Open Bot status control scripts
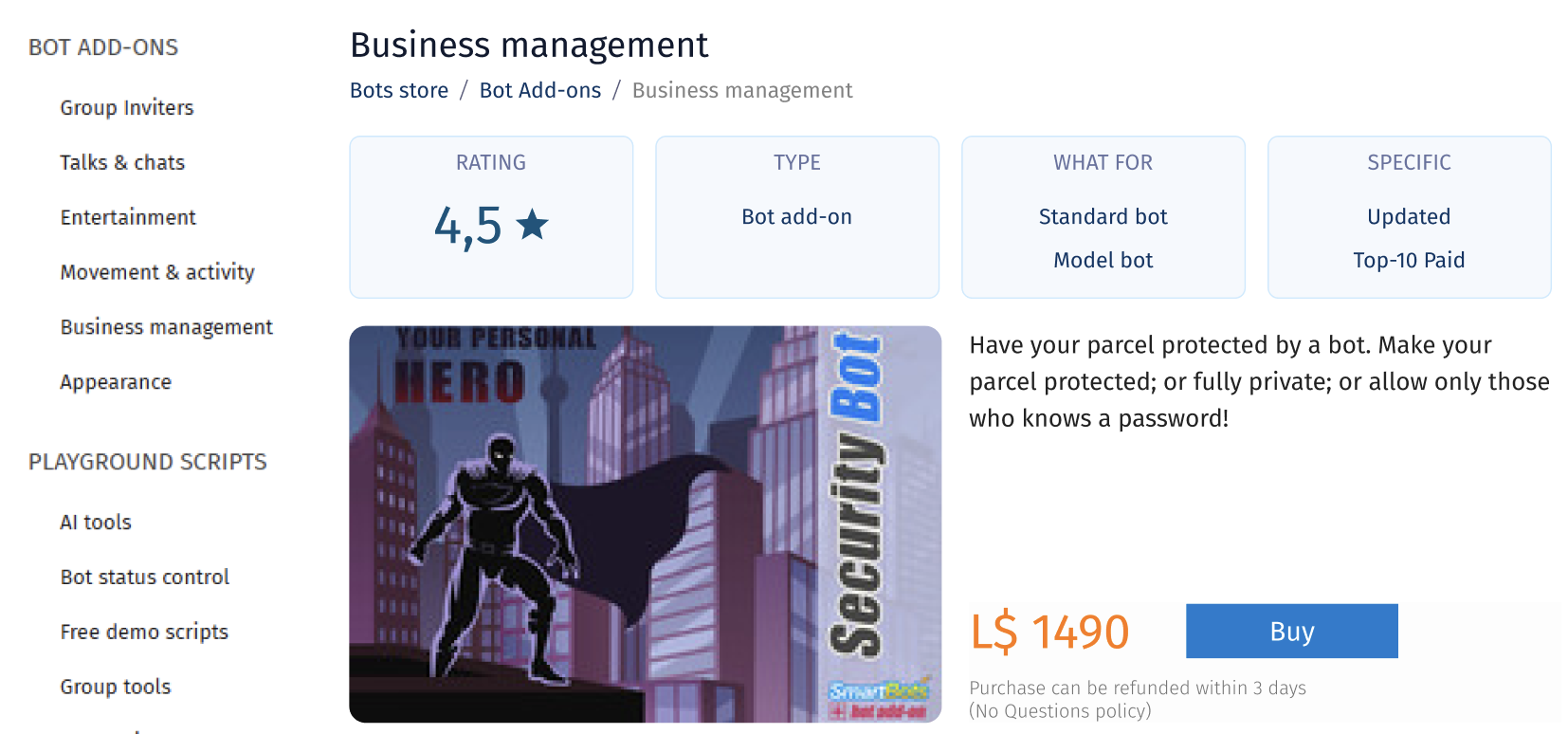 [144, 578]
